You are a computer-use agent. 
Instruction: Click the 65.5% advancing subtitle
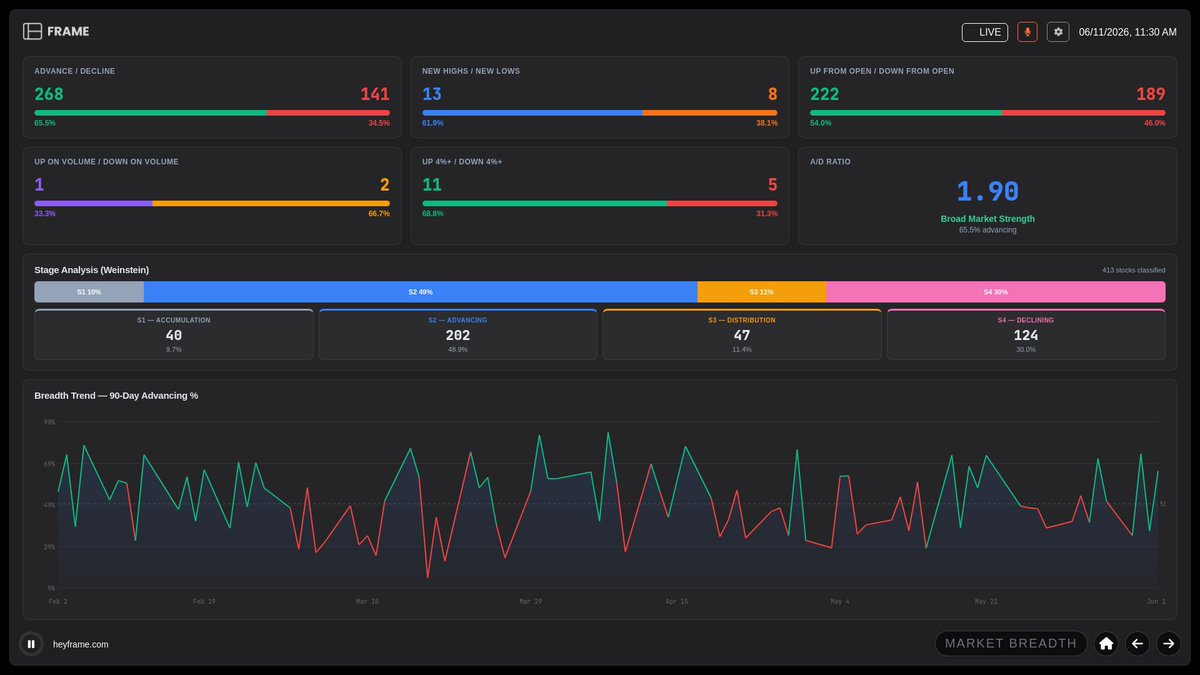(x=988, y=230)
